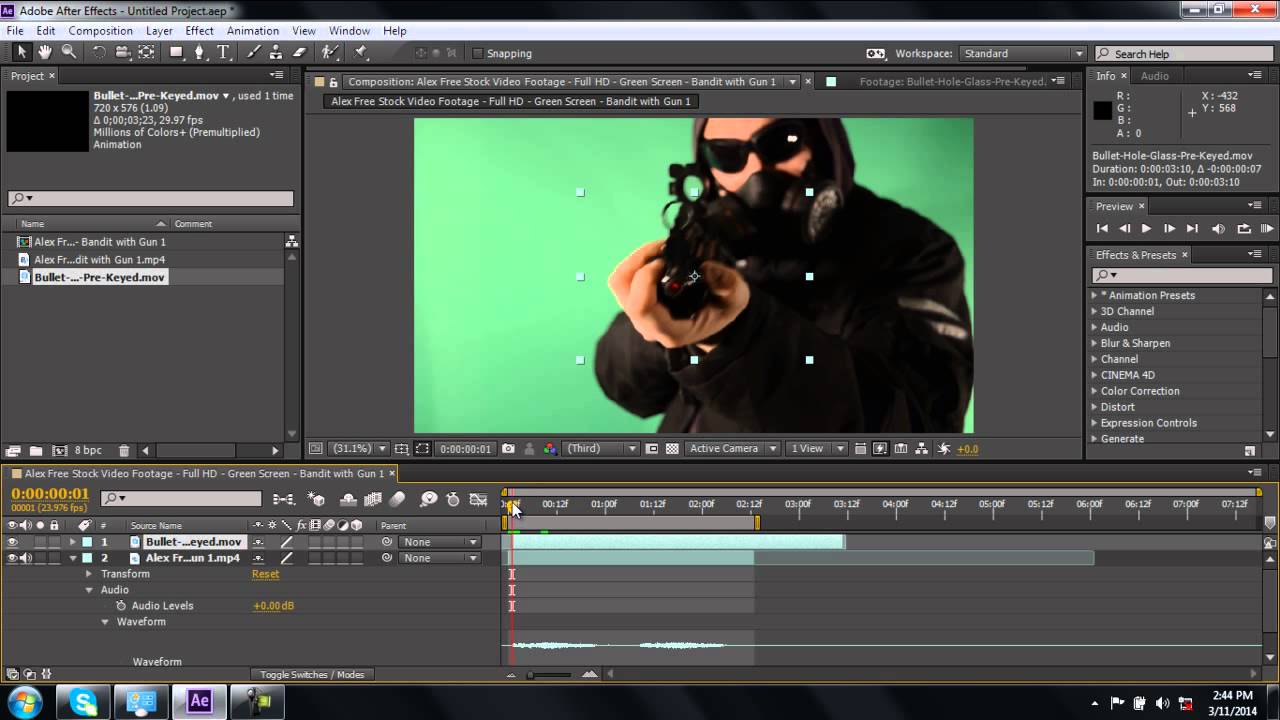Select the Roto Brush tool
Screen dimensions: 1280x720
[x=329, y=52]
